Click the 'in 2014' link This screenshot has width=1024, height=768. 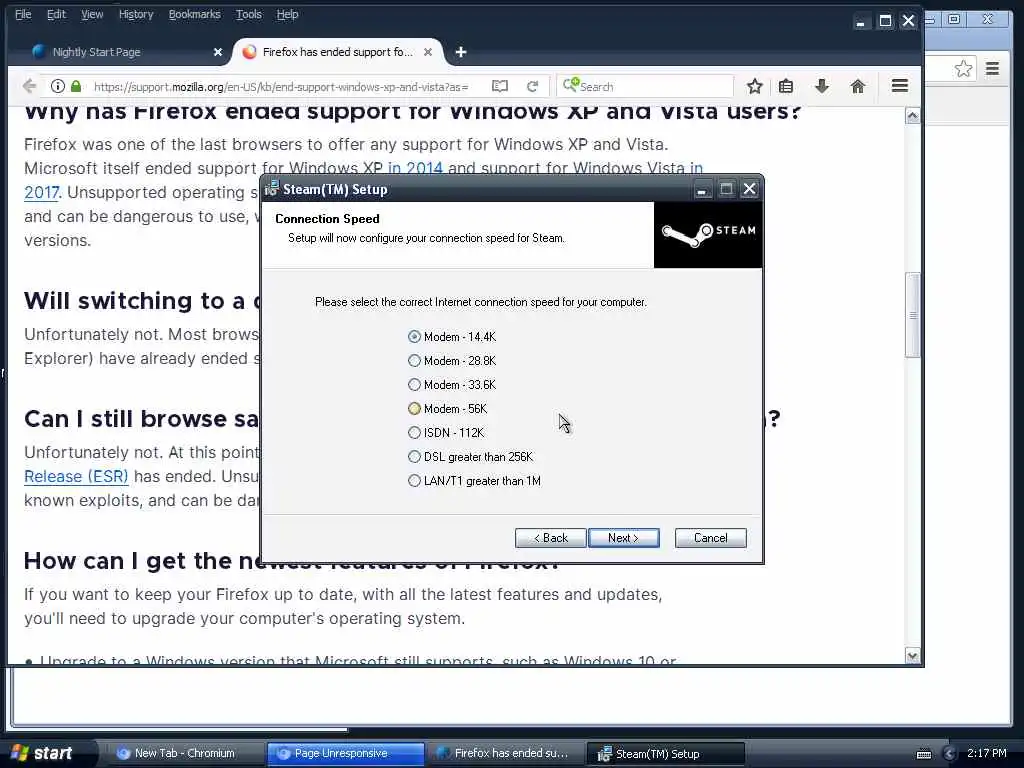pyautogui.click(x=415, y=168)
